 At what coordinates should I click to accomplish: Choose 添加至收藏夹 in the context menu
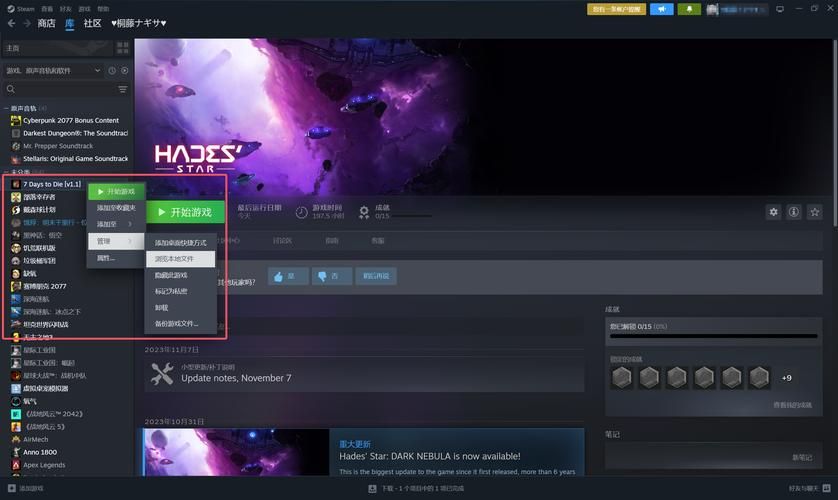tap(116, 208)
